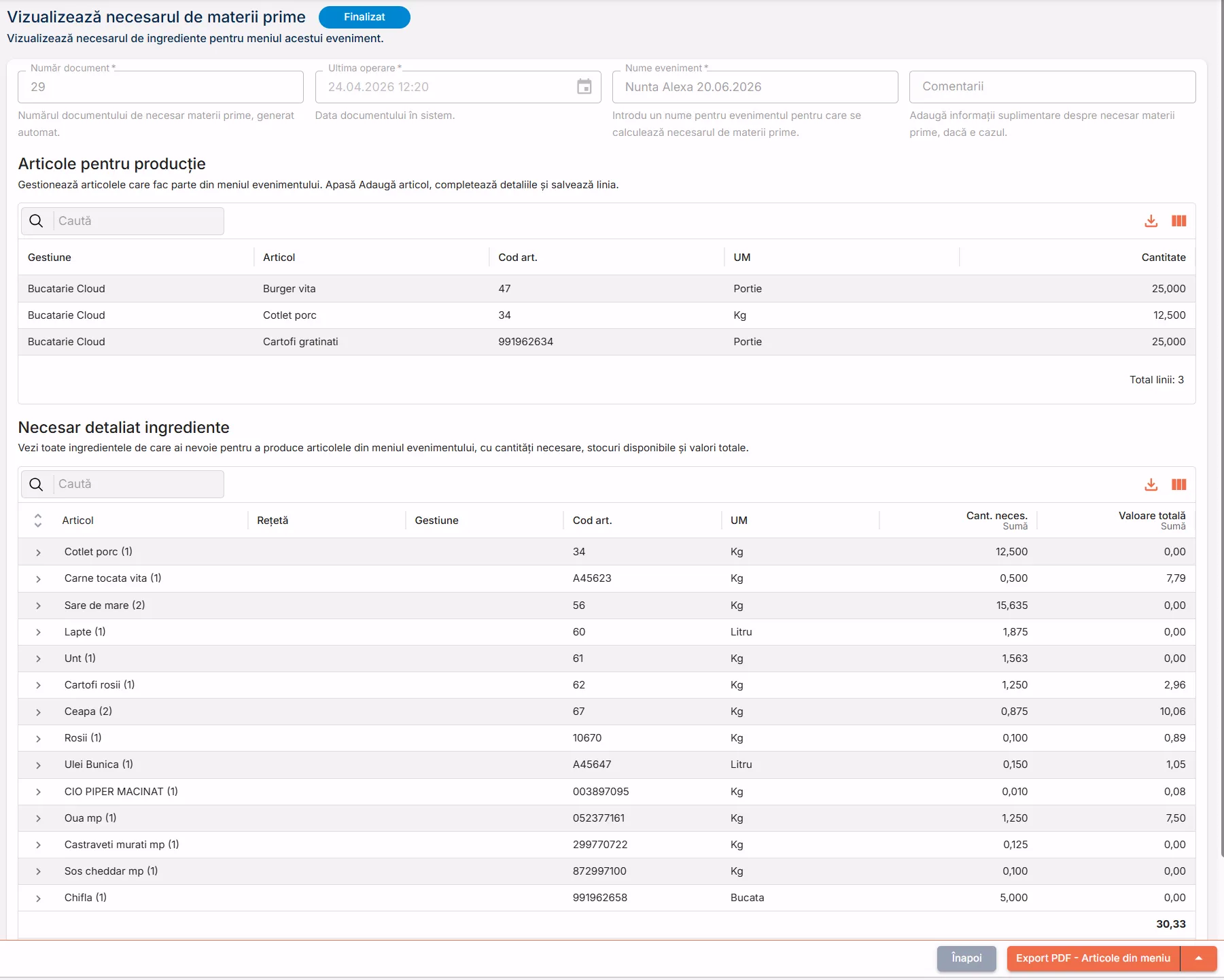
Task: Sort by Rețetă column header
Action: [273, 521]
